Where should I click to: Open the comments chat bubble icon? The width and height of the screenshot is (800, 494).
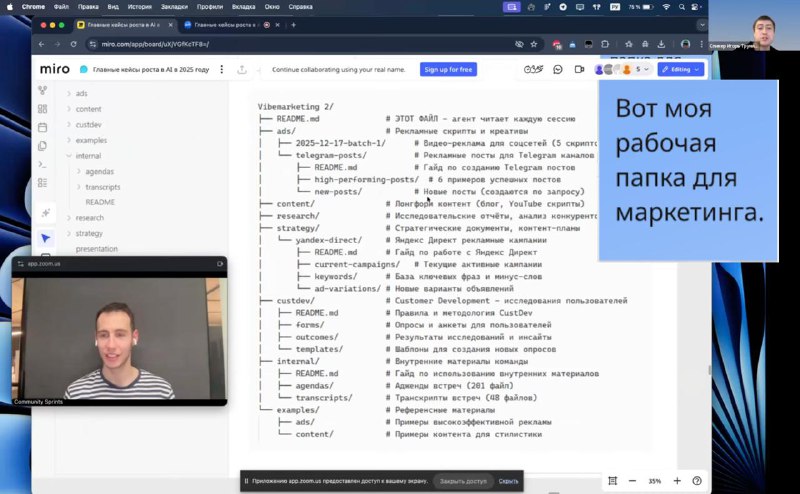coord(558,69)
